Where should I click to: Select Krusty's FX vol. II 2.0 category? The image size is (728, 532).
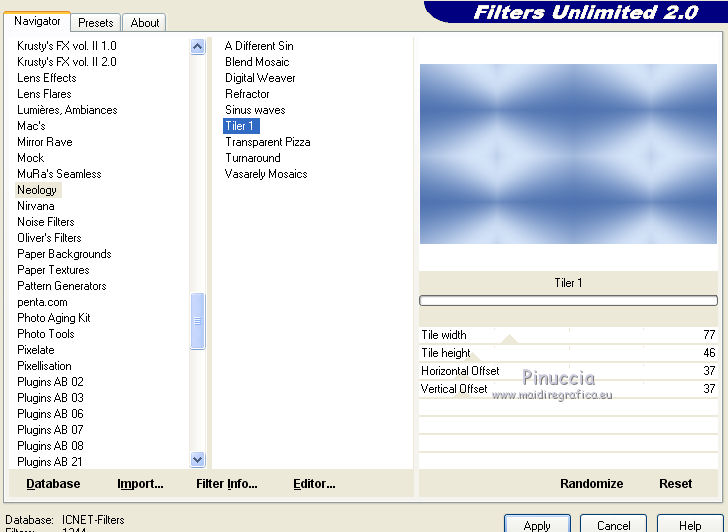point(67,62)
